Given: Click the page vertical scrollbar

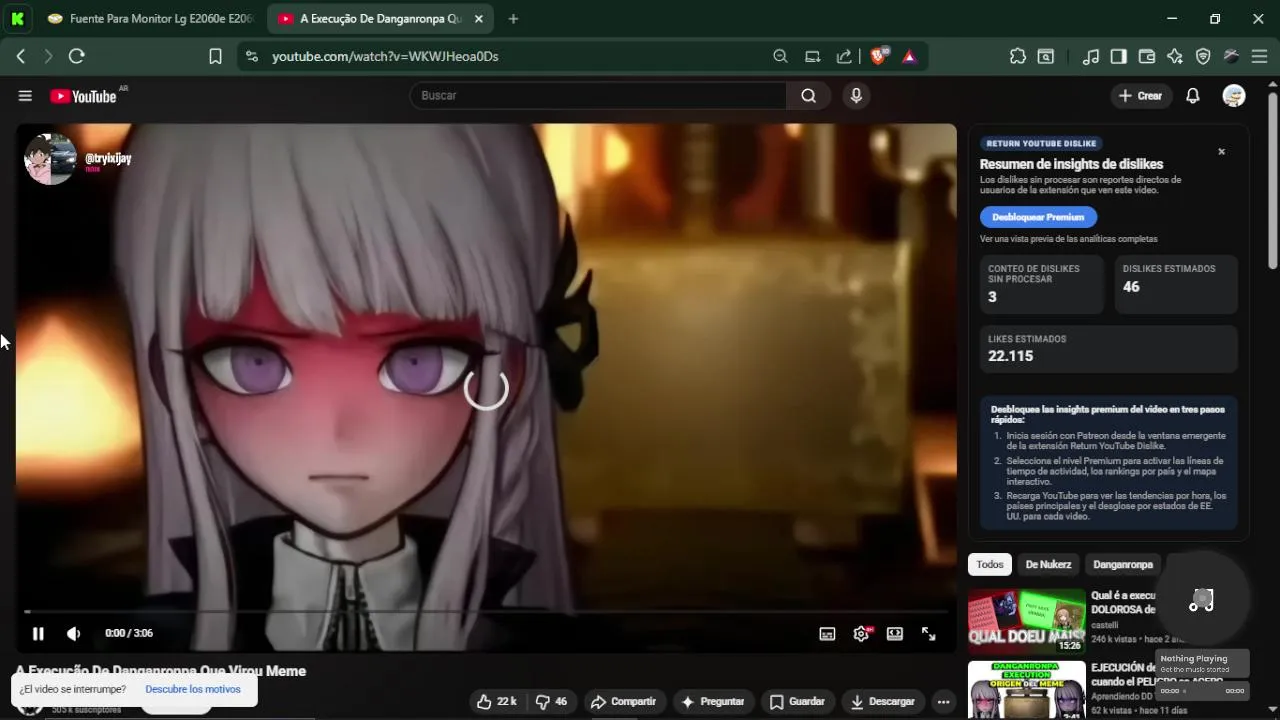Looking at the screenshot, I should (1273, 180).
